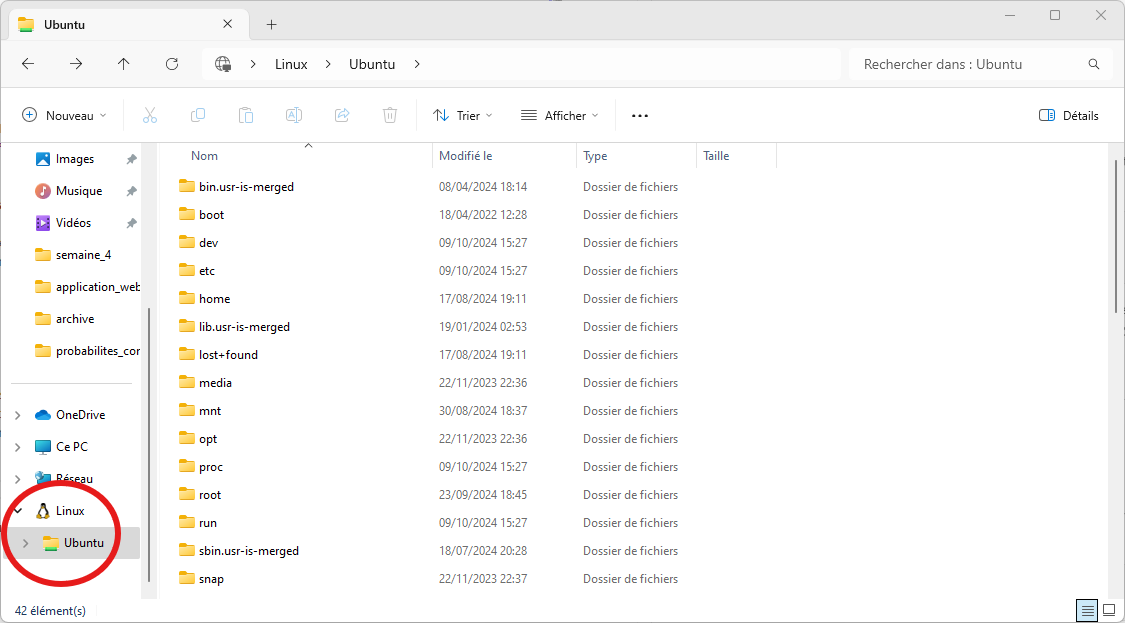The image size is (1125, 623).
Task: Expand the OneDrive tree node
Action: pyautogui.click(x=18, y=415)
